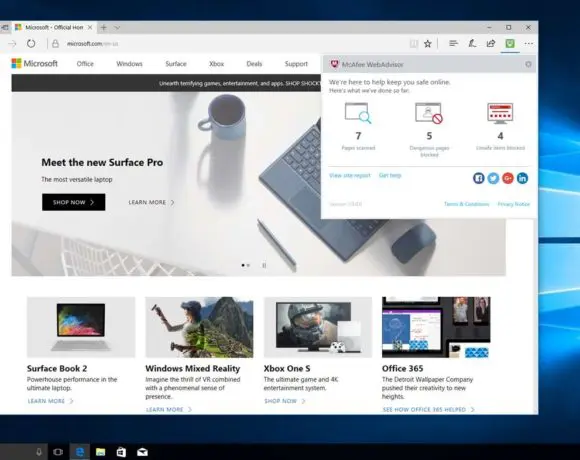This screenshot has height=460, width=580.
Task: Open Privacy Notice link
Action: [513, 204]
